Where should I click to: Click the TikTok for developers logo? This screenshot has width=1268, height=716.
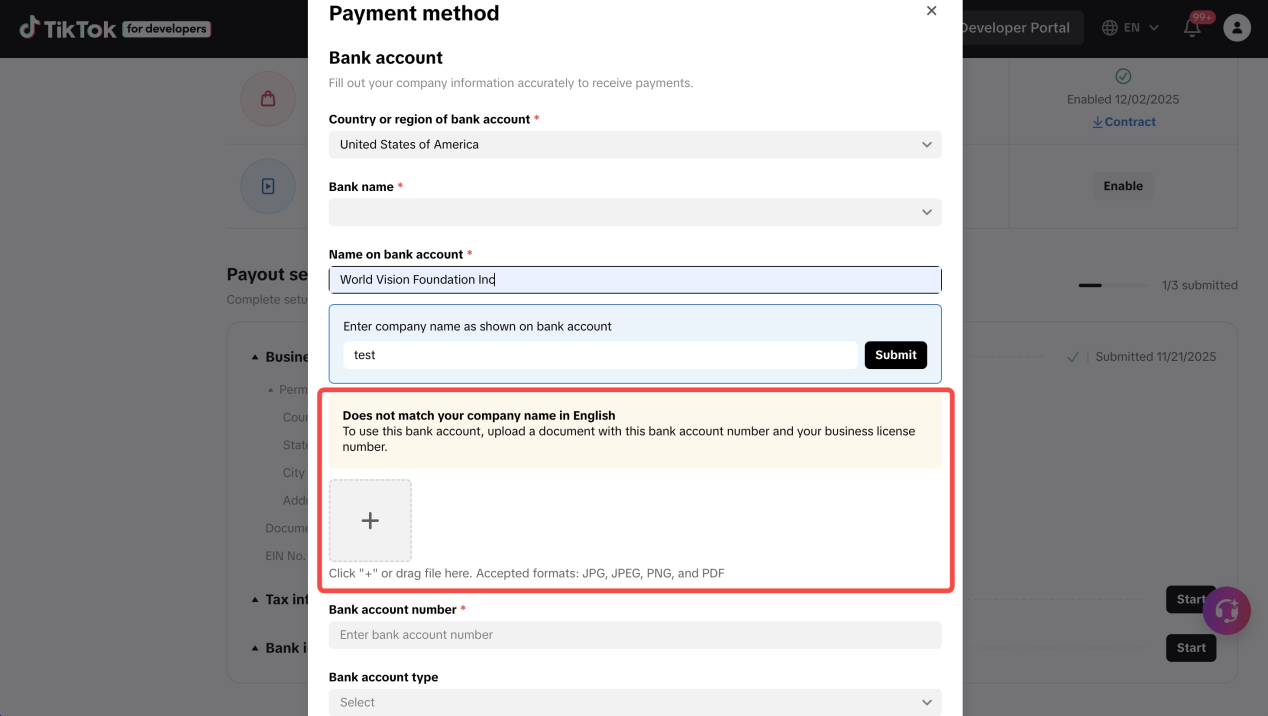(x=113, y=28)
